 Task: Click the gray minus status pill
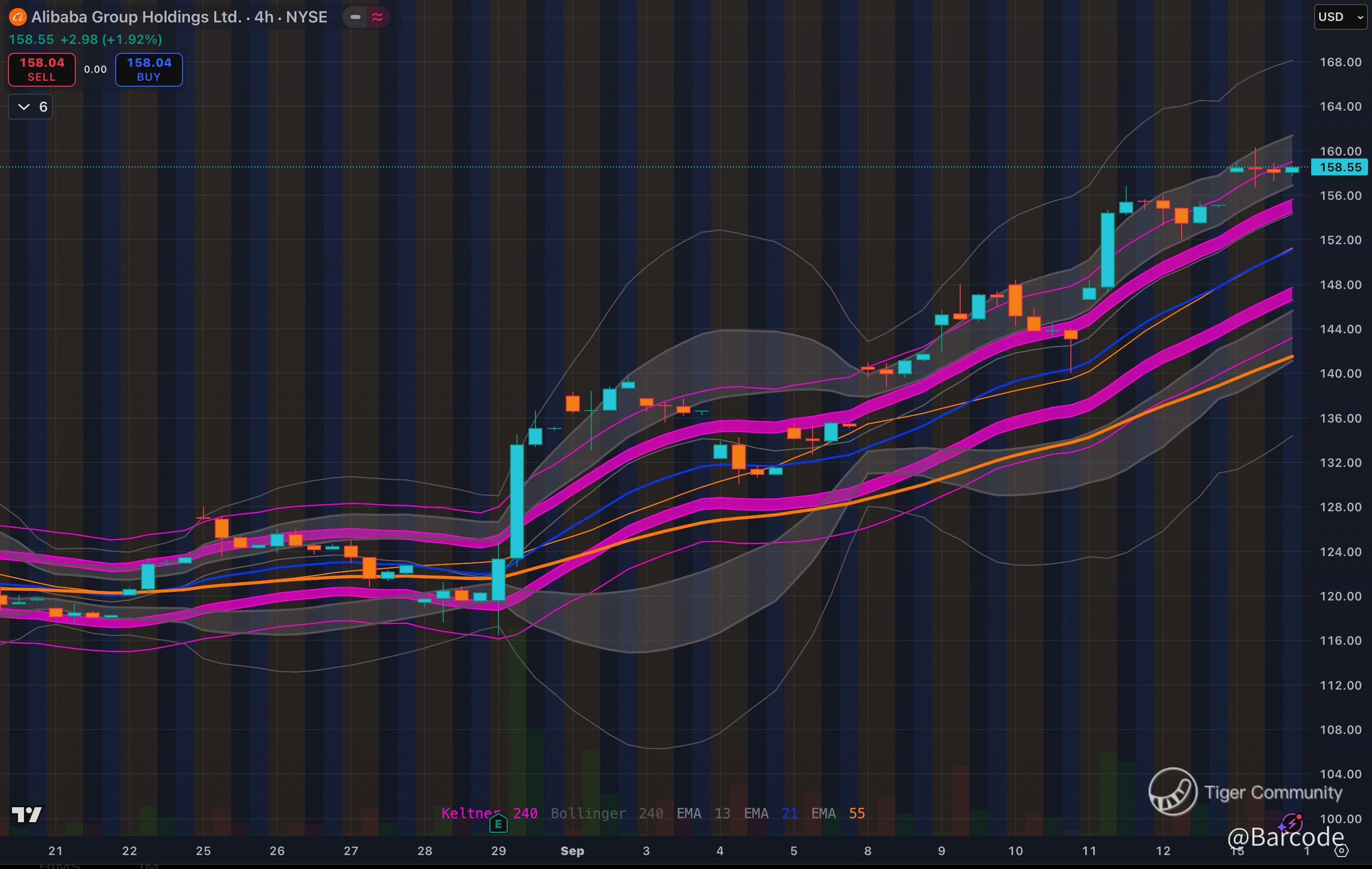click(355, 17)
